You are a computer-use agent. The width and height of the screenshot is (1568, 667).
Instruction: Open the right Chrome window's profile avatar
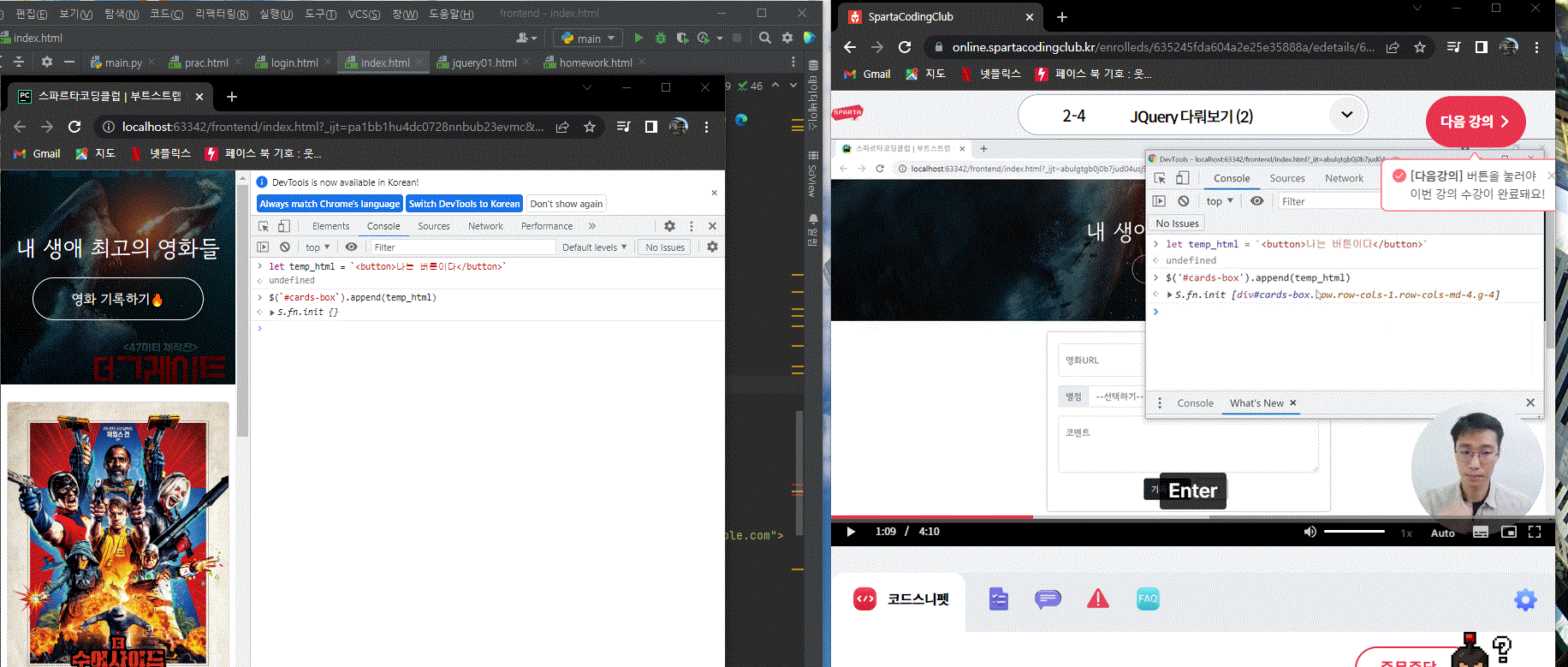(x=1509, y=47)
